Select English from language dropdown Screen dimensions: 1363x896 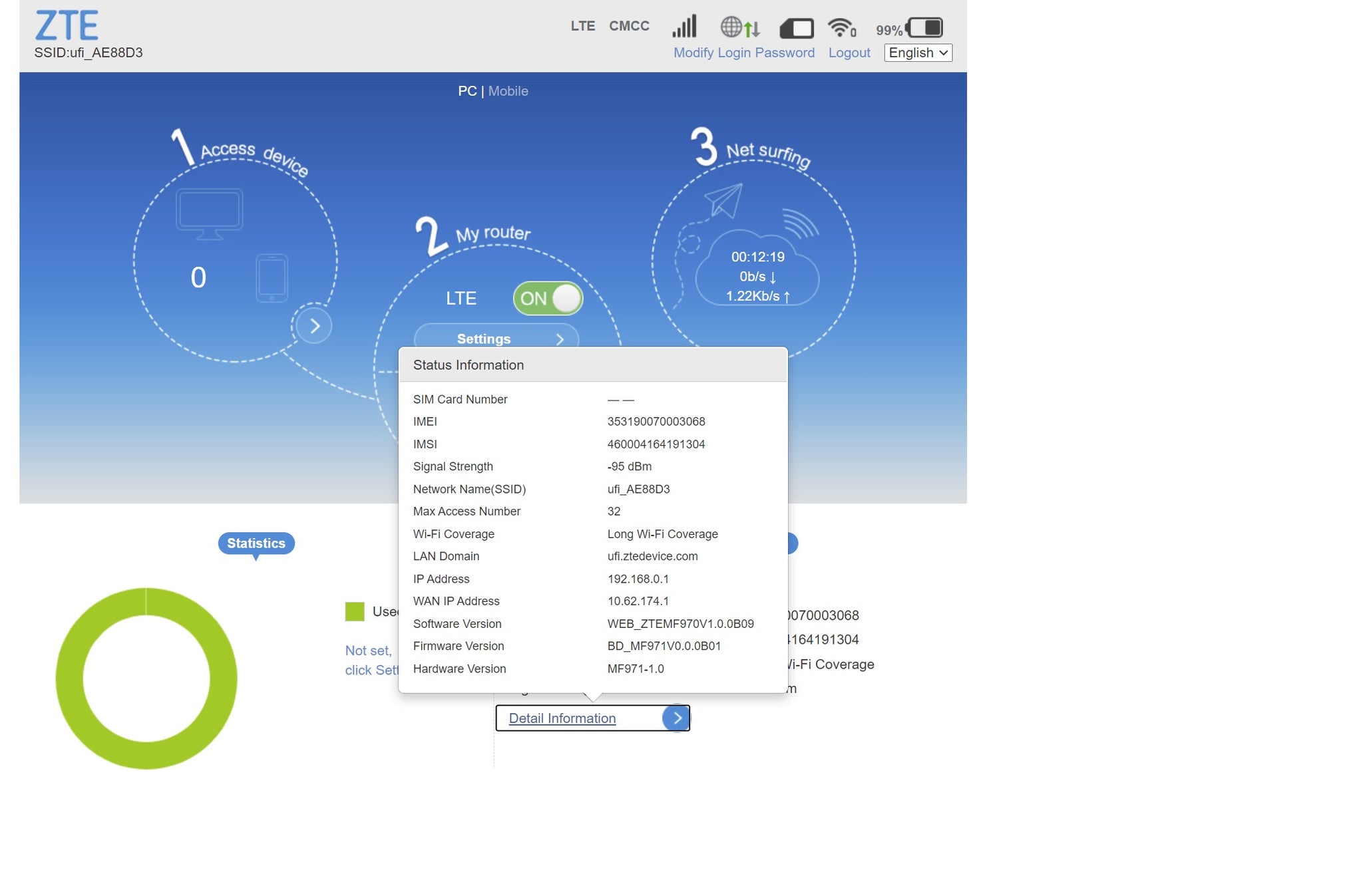[917, 52]
